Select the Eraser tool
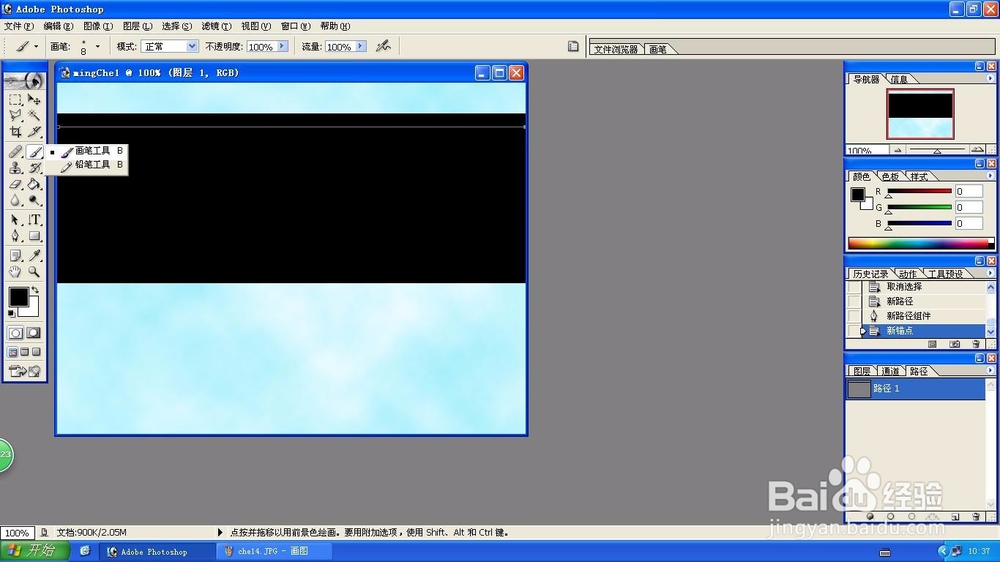The width and height of the screenshot is (1000, 562). [x=15, y=184]
